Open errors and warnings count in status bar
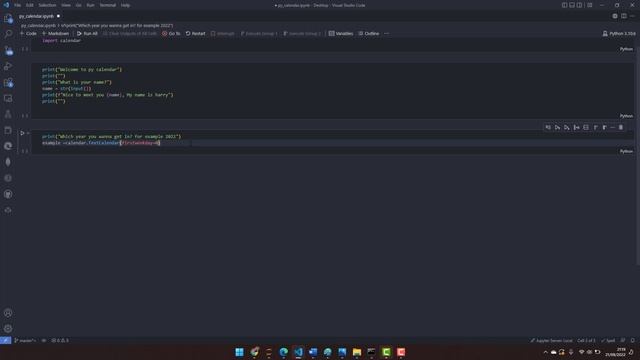This screenshot has height=360, width=640. point(60,340)
